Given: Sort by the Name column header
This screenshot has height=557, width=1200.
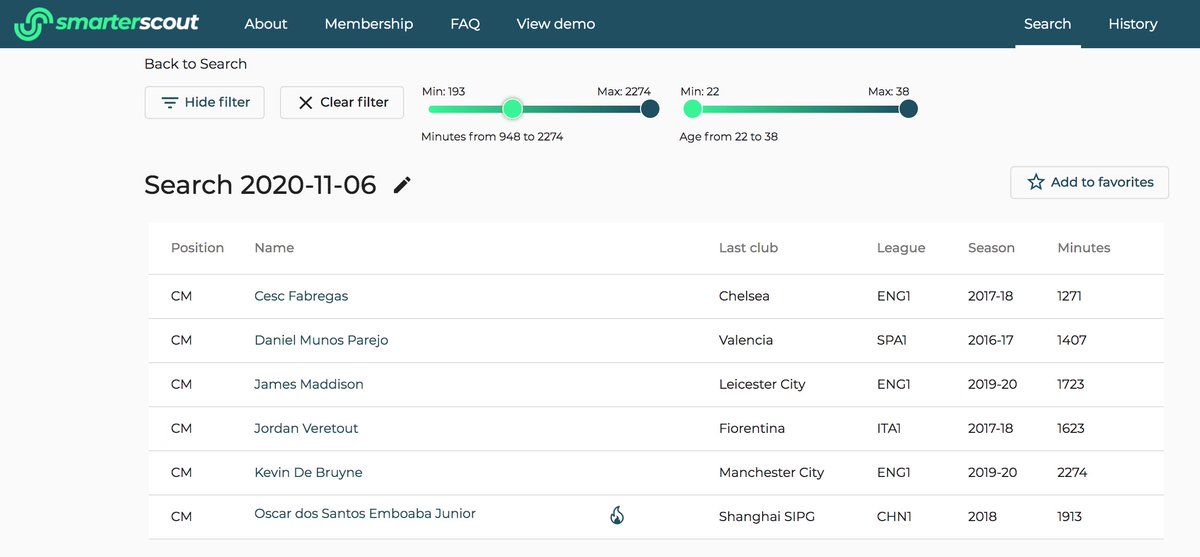Looking at the screenshot, I should (274, 248).
